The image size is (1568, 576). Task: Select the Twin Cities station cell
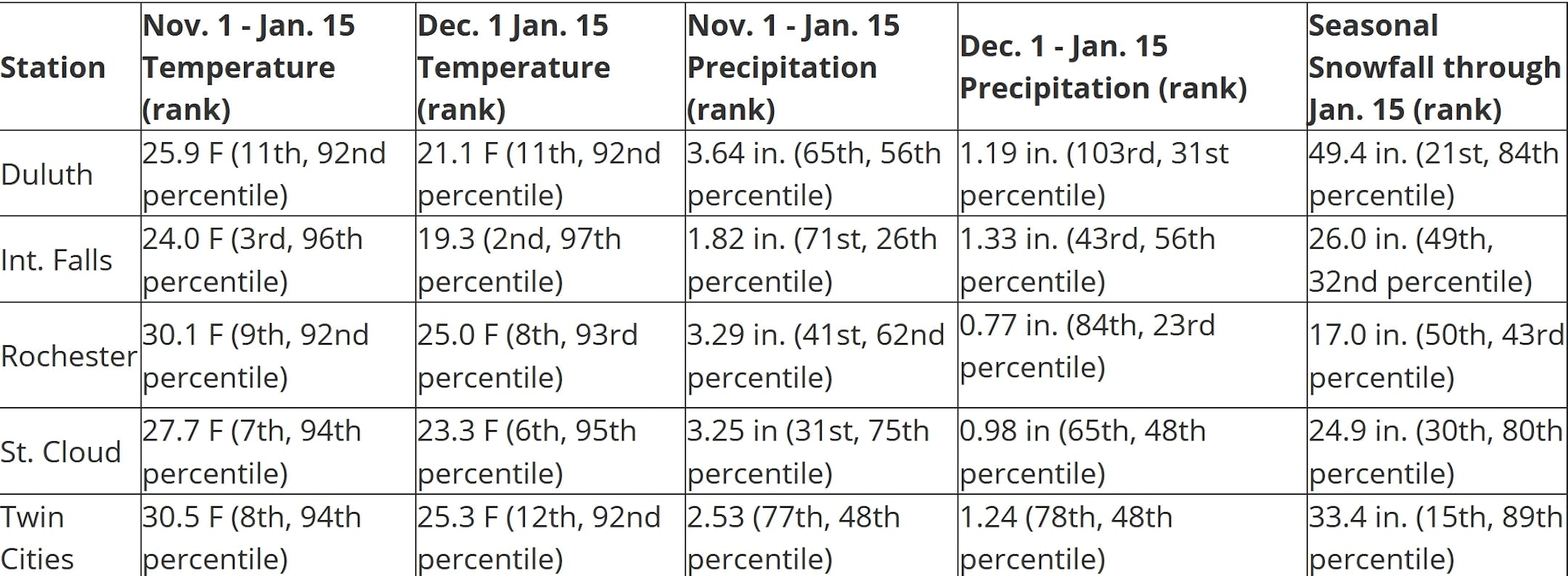pos(38,538)
